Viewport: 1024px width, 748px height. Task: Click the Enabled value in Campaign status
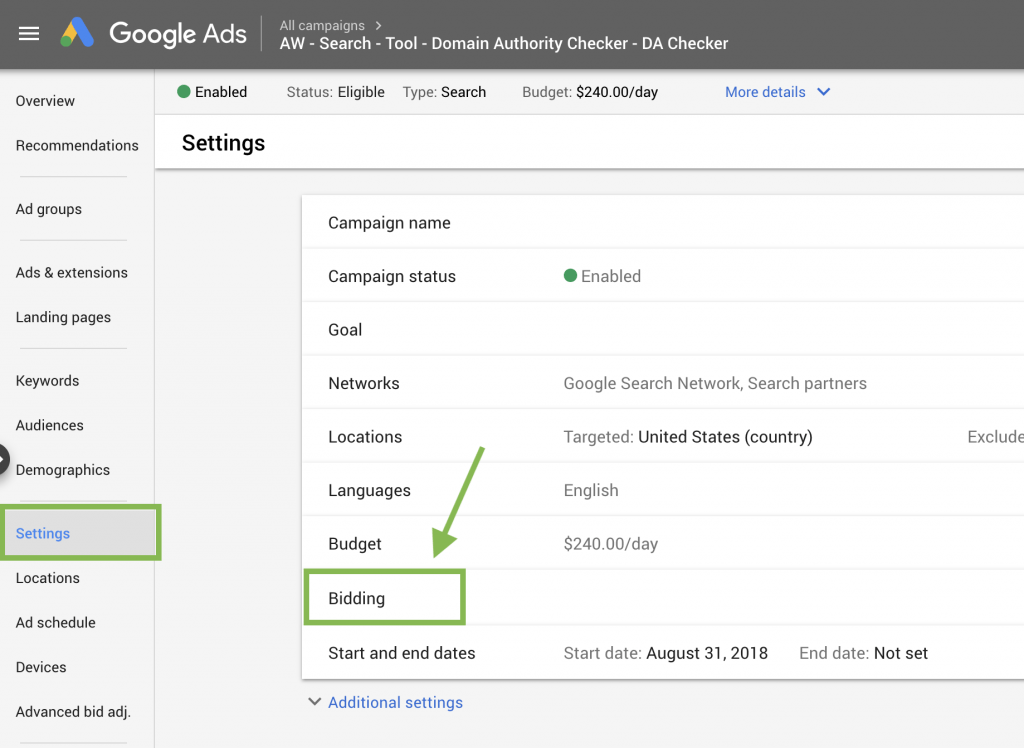click(x=611, y=276)
